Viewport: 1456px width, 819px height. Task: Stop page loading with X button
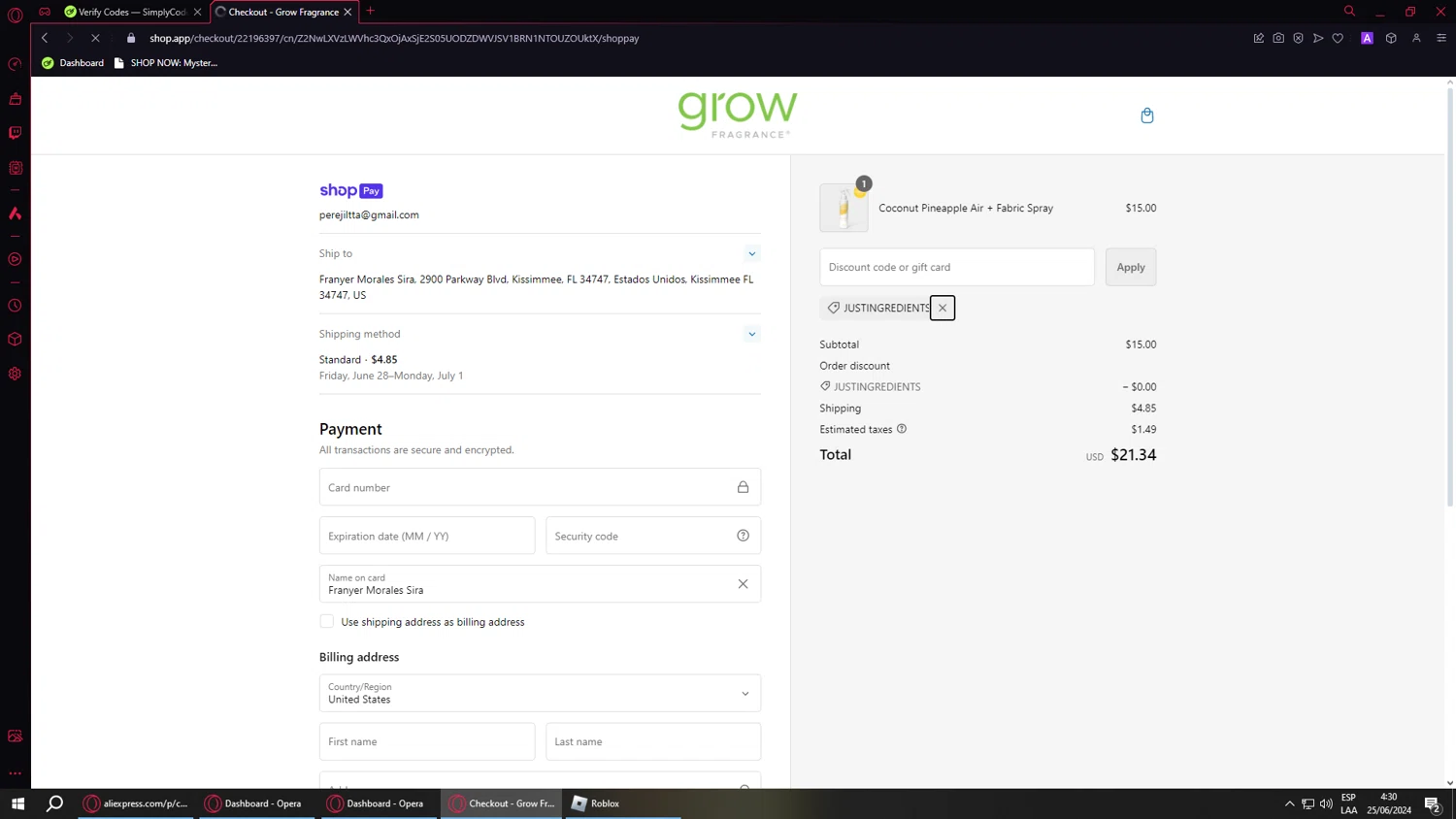[95, 38]
